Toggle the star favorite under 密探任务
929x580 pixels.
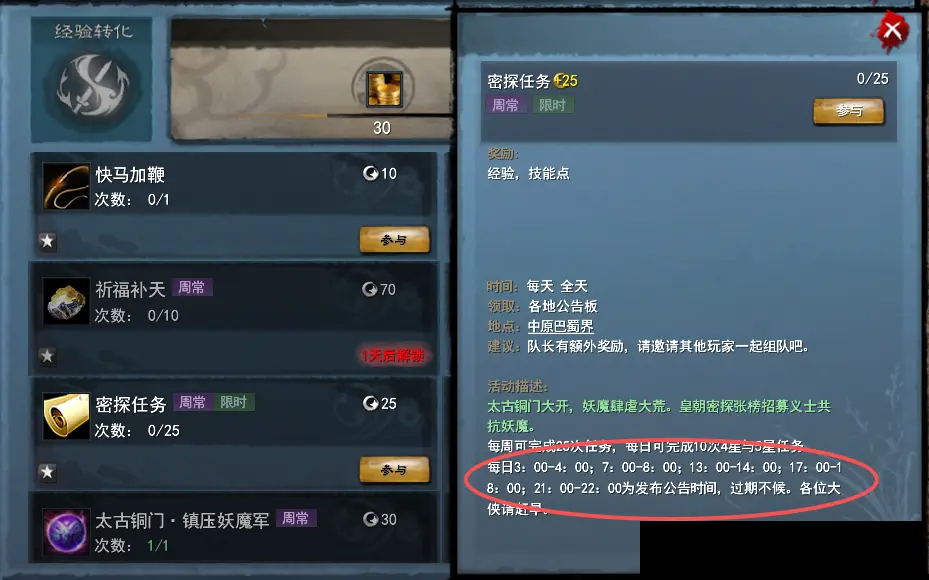coord(47,472)
